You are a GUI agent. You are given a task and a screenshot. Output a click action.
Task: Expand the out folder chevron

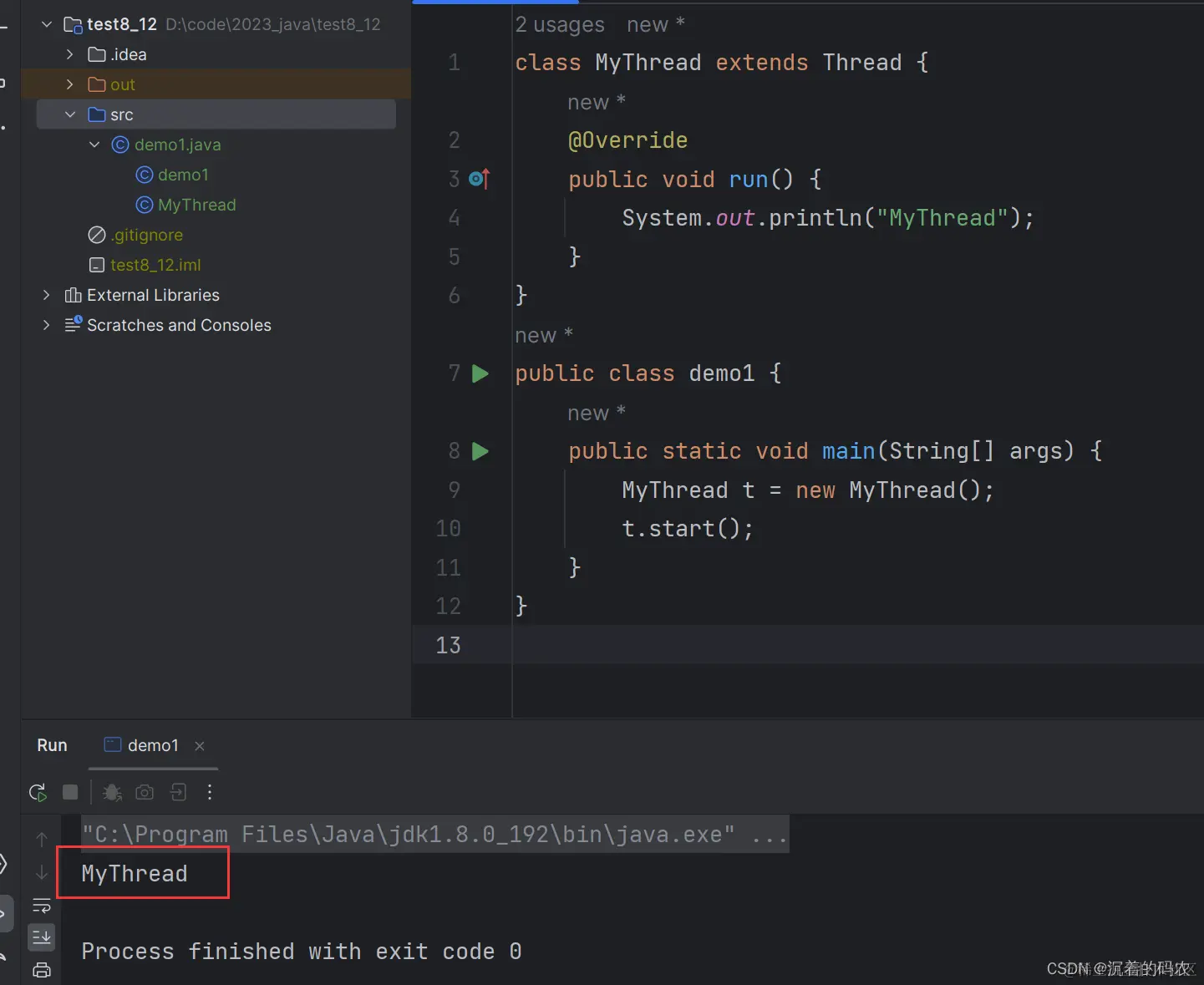(70, 84)
